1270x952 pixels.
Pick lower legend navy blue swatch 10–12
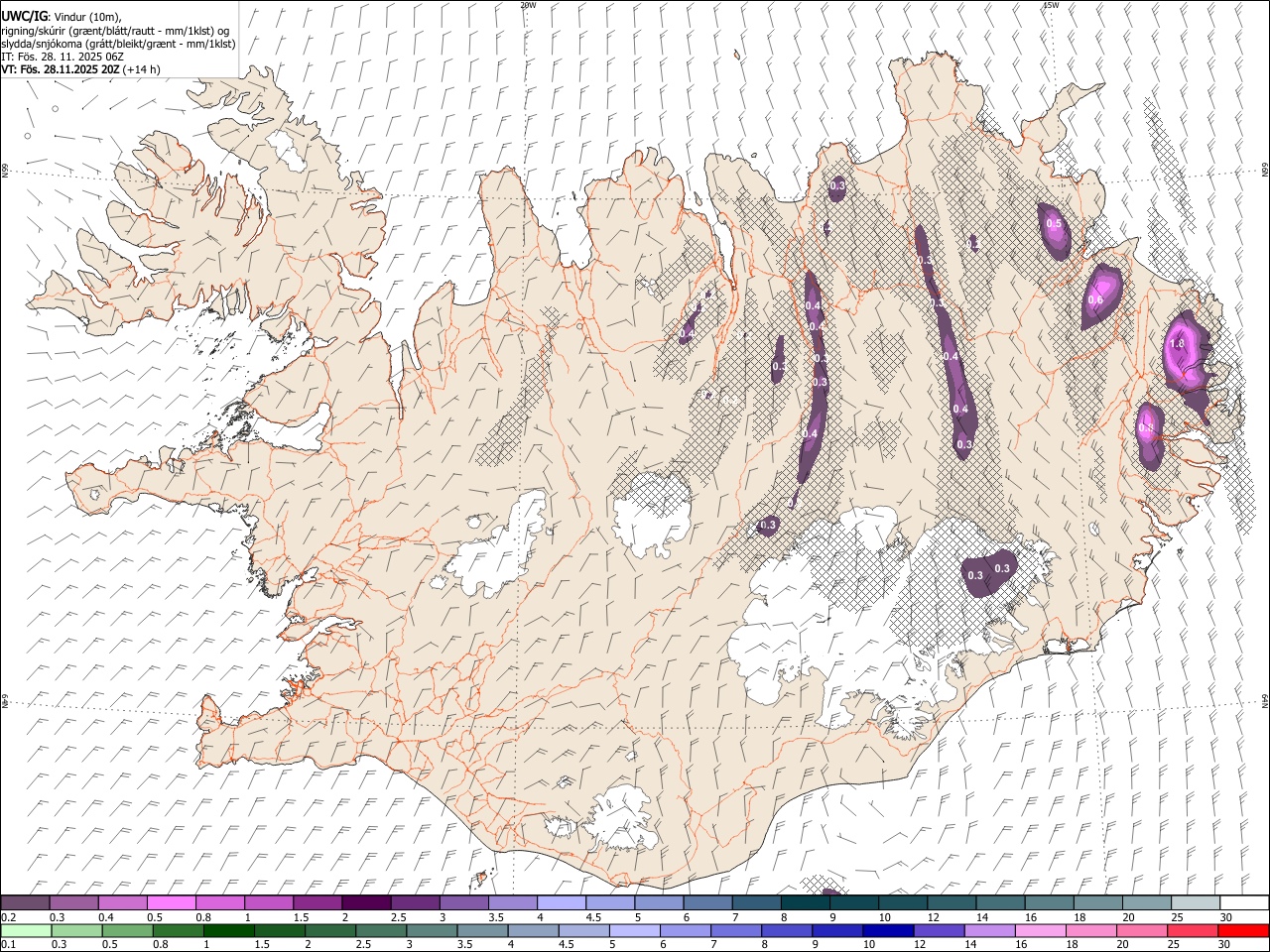click(x=888, y=930)
